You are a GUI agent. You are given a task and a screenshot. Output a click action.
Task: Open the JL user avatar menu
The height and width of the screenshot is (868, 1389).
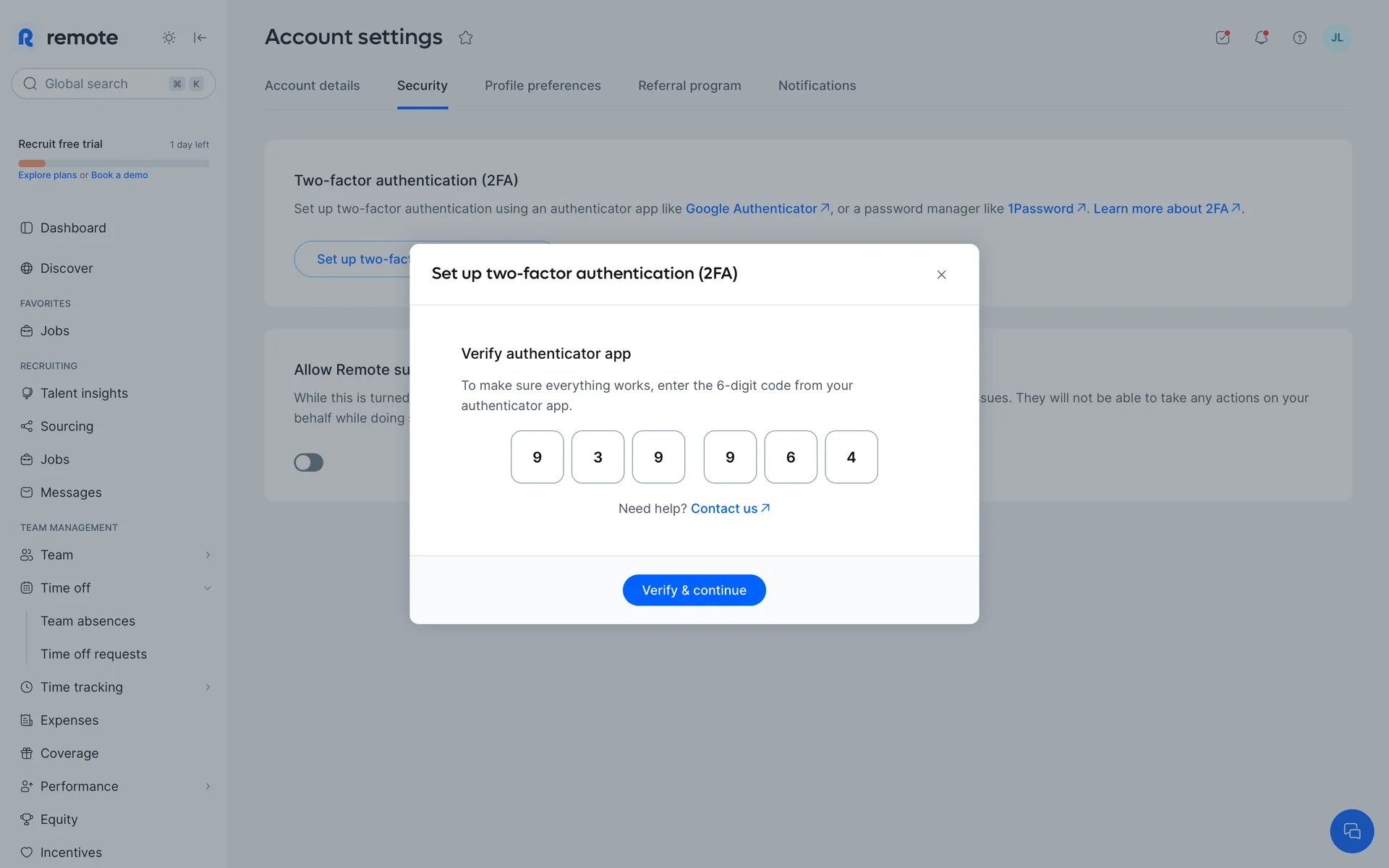click(x=1336, y=38)
